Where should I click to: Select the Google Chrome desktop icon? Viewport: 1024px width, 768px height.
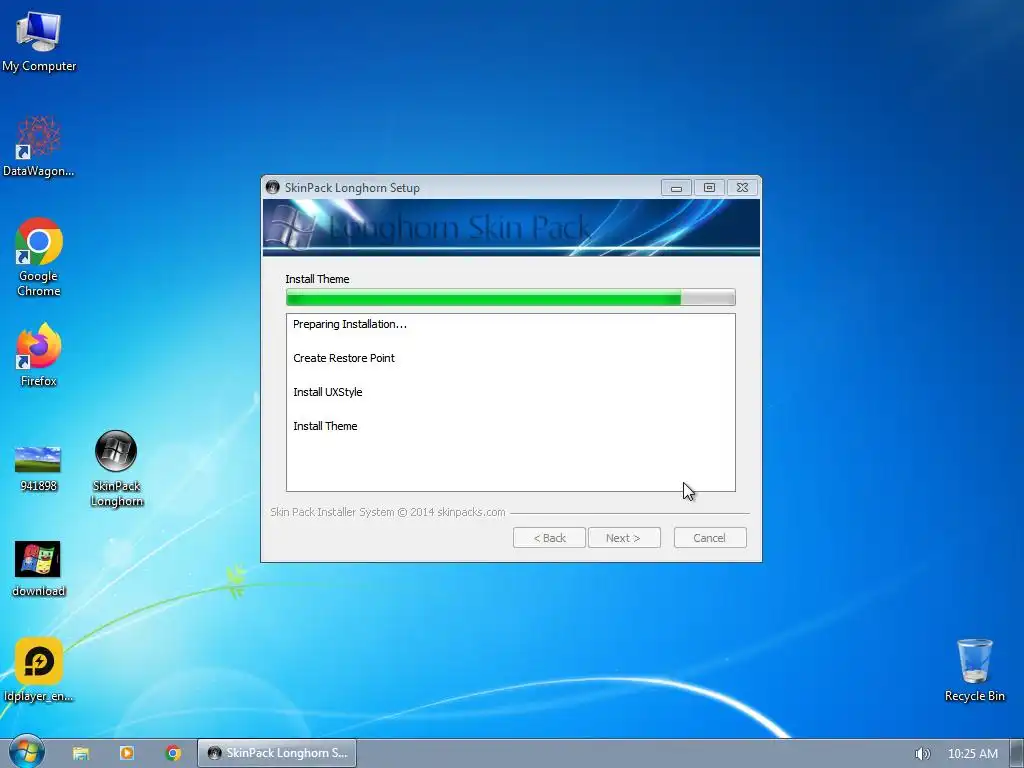39,257
